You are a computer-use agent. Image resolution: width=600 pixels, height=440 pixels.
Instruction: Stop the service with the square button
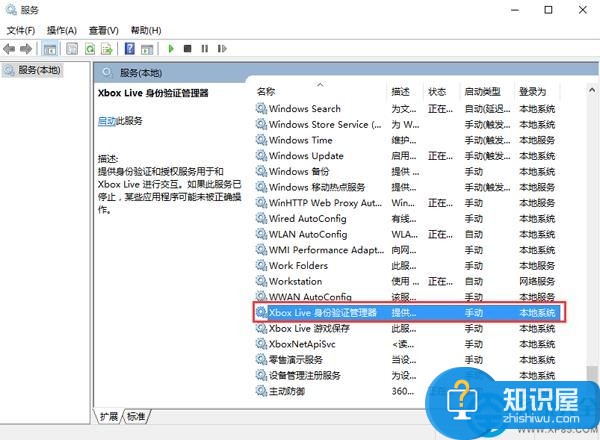[x=188, y=49]
